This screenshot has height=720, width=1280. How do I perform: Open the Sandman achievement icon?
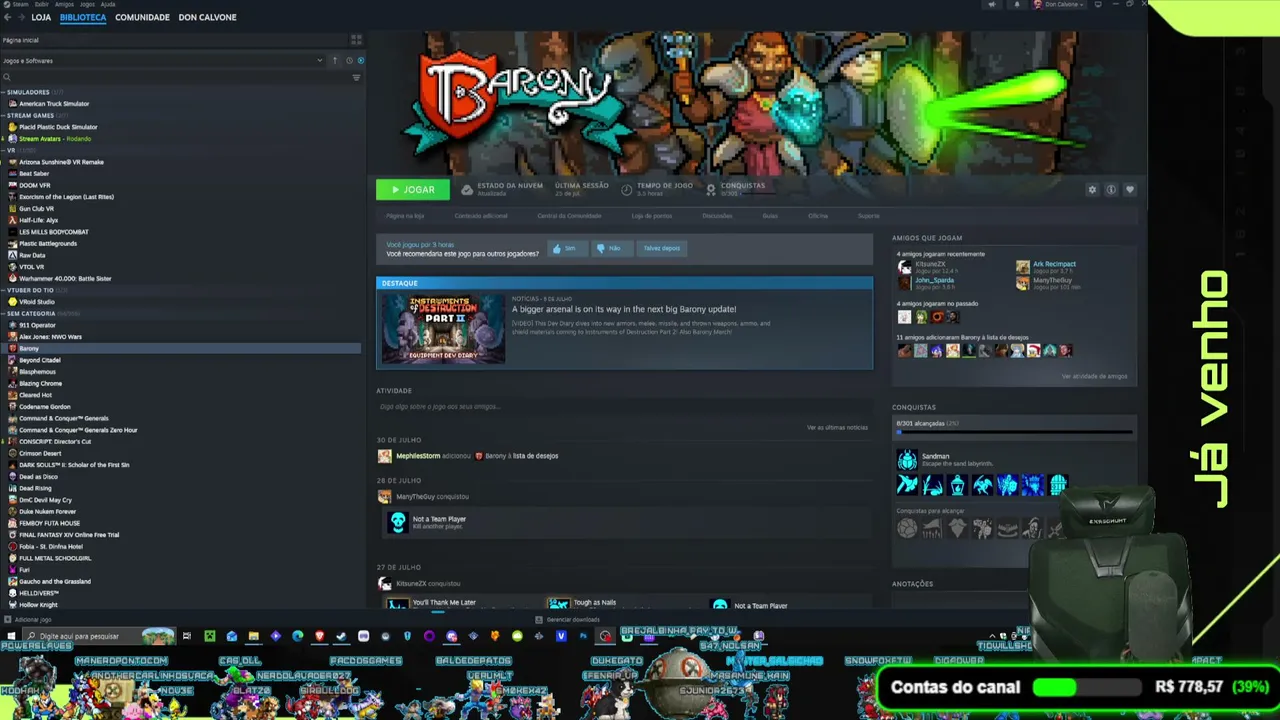[x=907, y=460]
